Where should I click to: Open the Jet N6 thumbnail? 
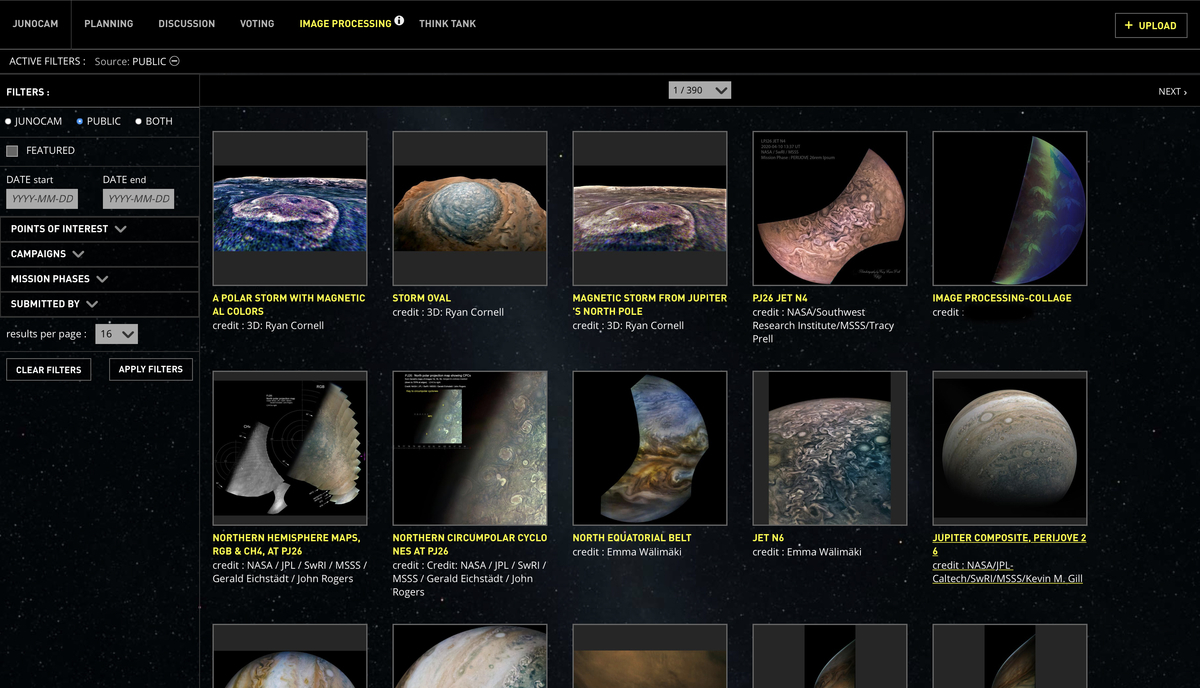(x=830, y=448)
